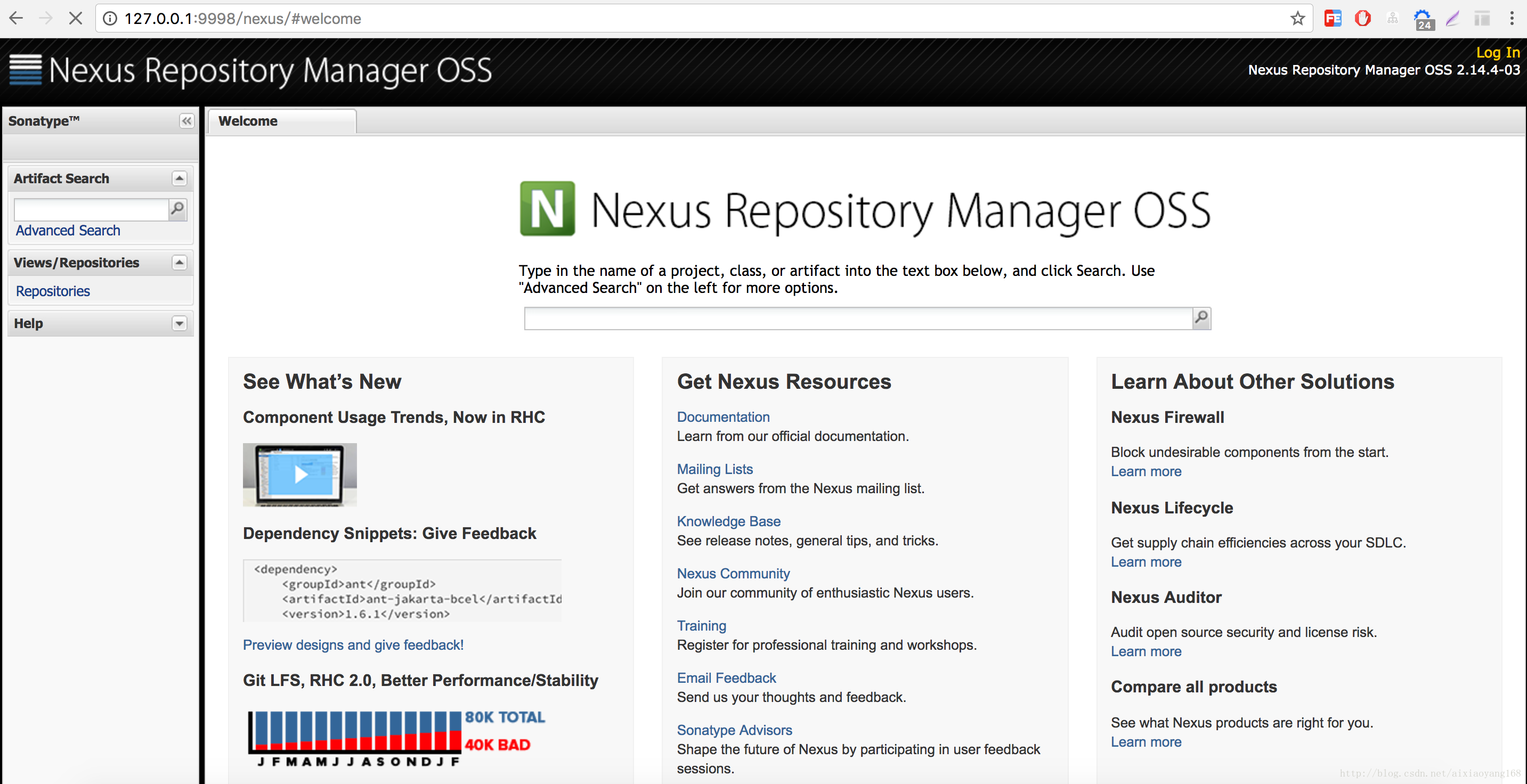
Task: Click the back navigation arrow in the browser
Action: [x=16, y=18]
